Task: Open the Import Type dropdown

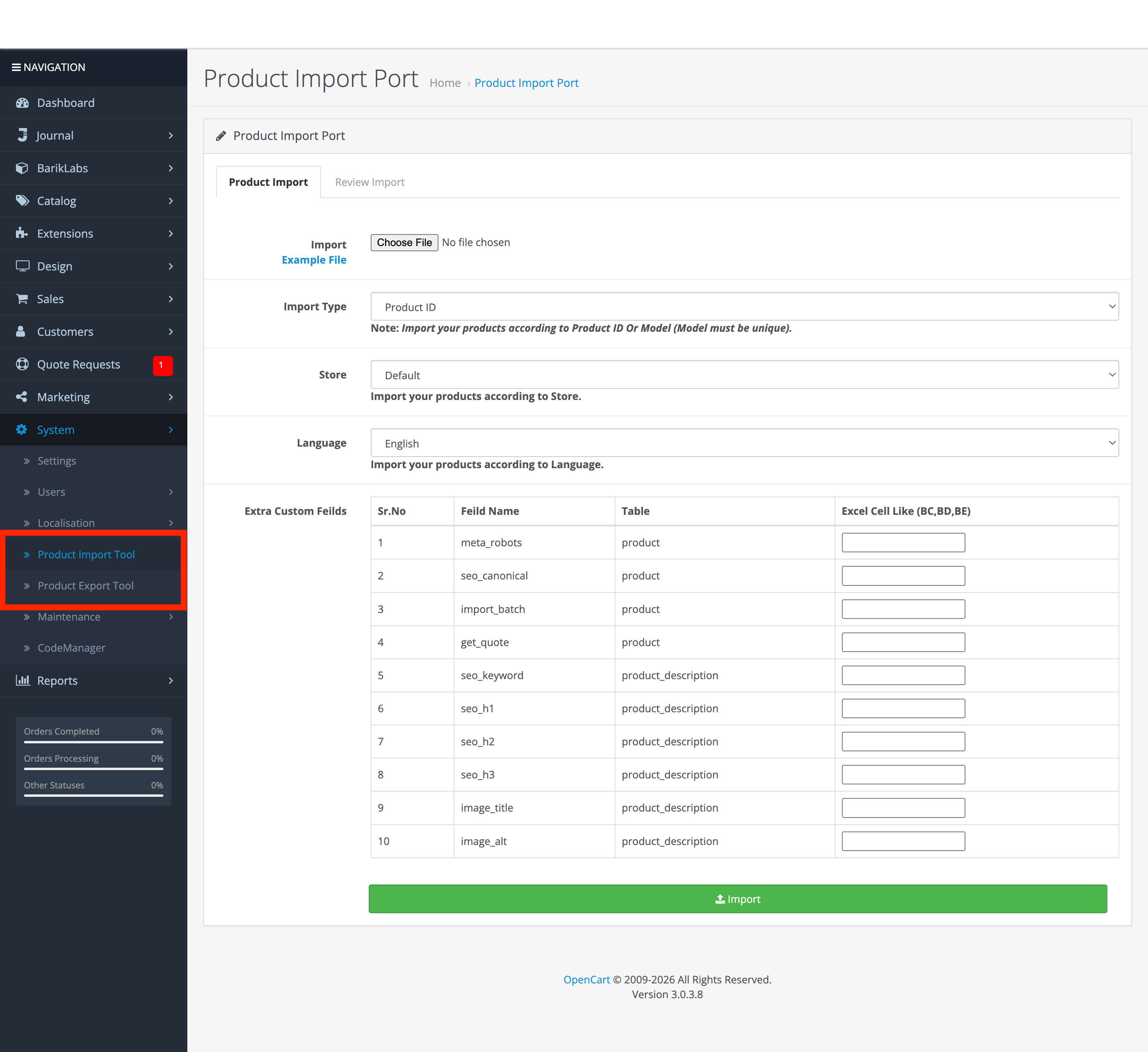Action: tap(744, 306)
